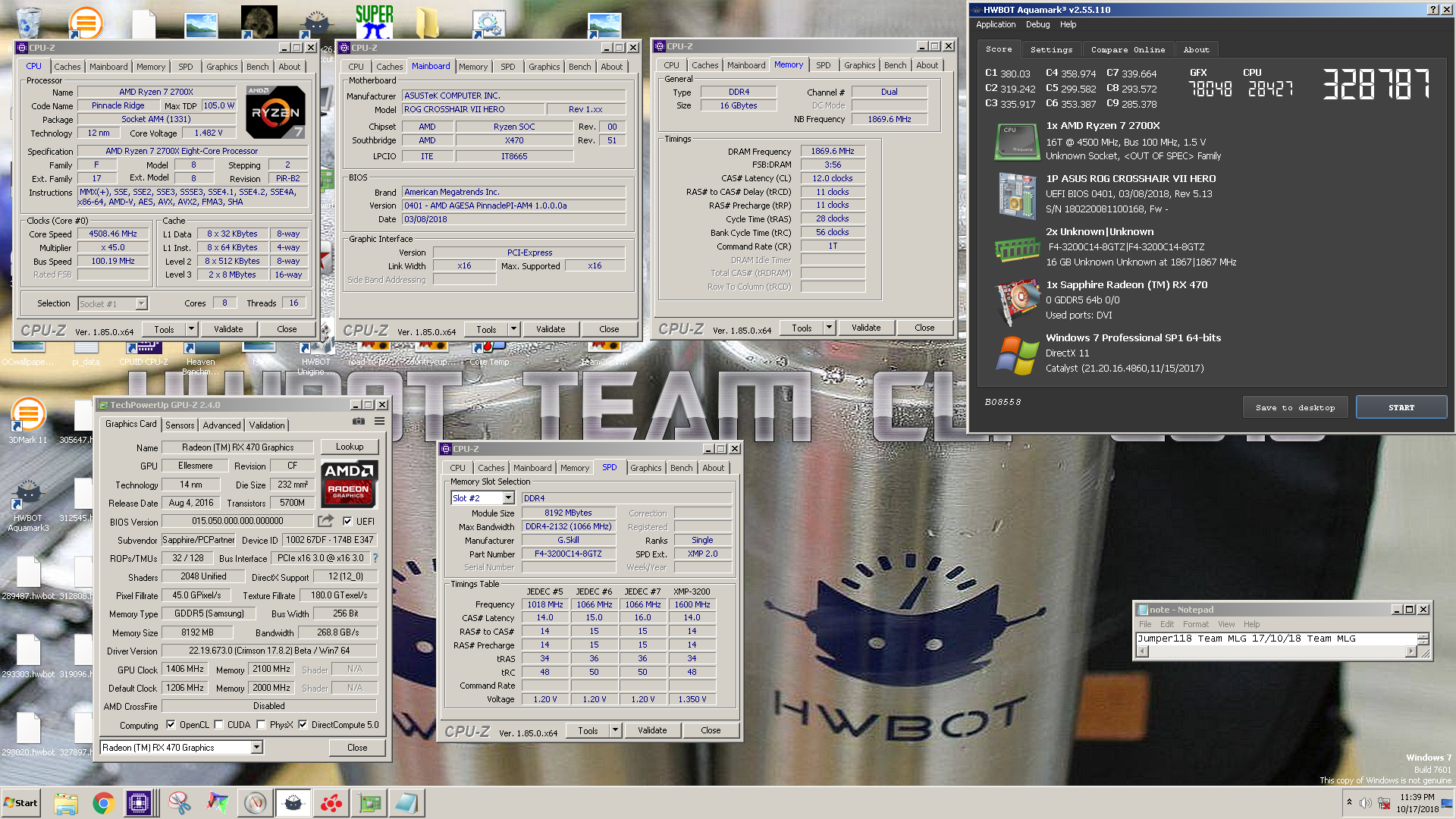Toggle the UEFI checkbox in GPU-Z
This screenshot has width=1456, height=819.
[x=347, y=521]
